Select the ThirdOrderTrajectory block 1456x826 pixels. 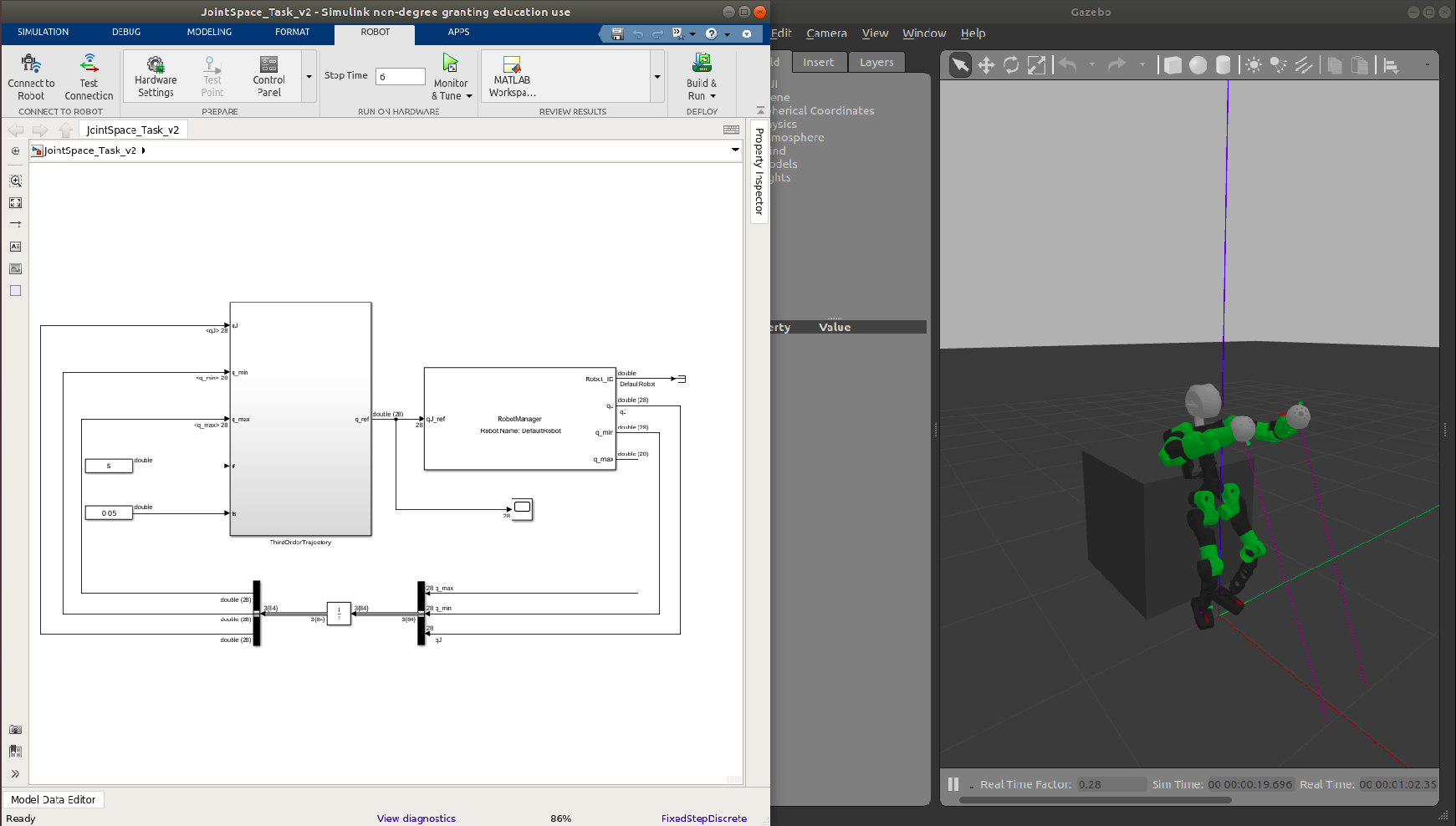point(300,418)
